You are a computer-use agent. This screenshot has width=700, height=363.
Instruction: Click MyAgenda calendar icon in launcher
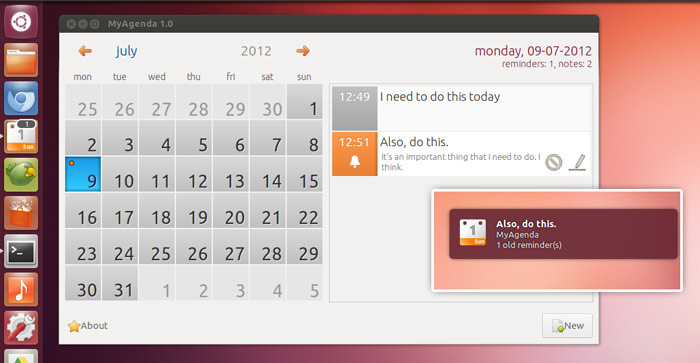coord(21,136)
